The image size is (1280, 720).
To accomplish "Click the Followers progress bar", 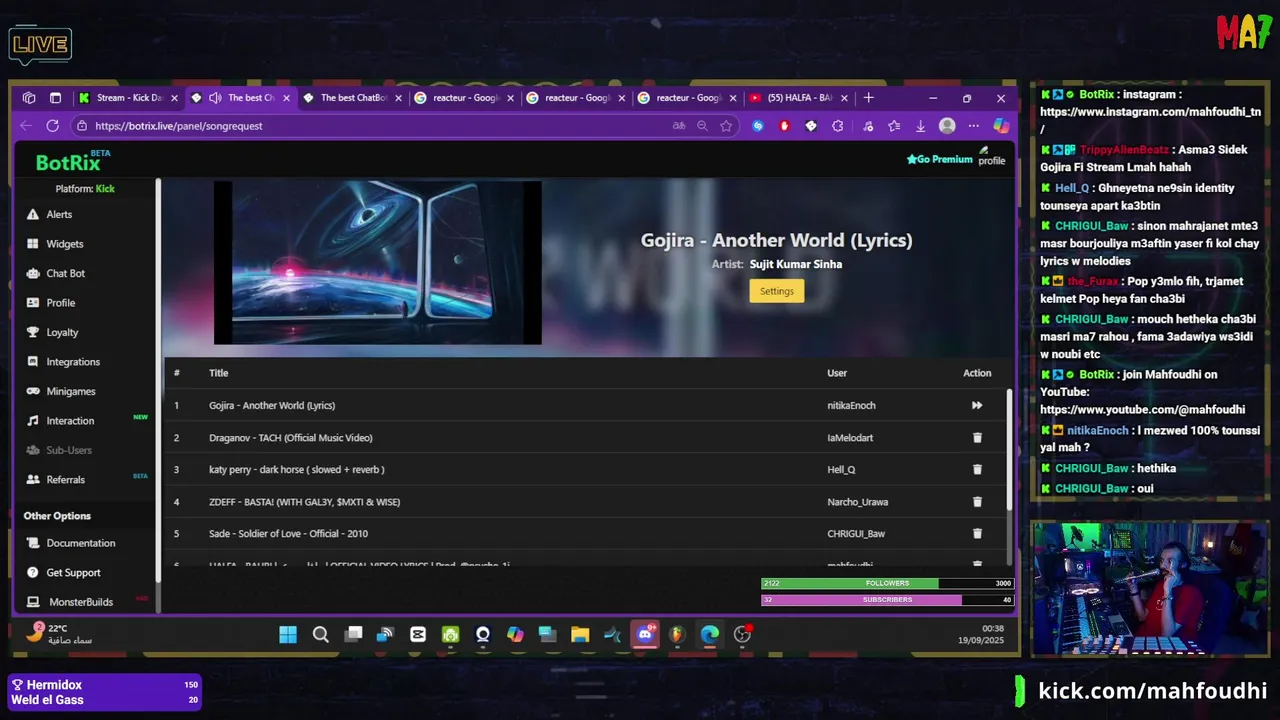I will (887, 583).
